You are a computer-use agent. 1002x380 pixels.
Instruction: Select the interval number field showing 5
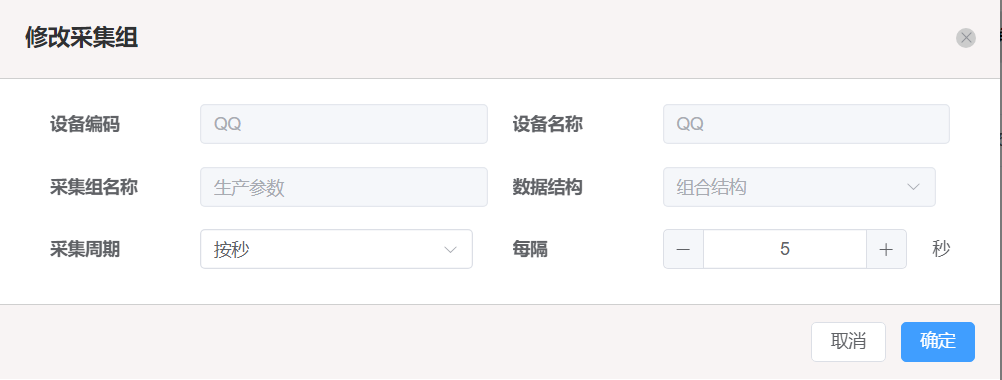785,249
